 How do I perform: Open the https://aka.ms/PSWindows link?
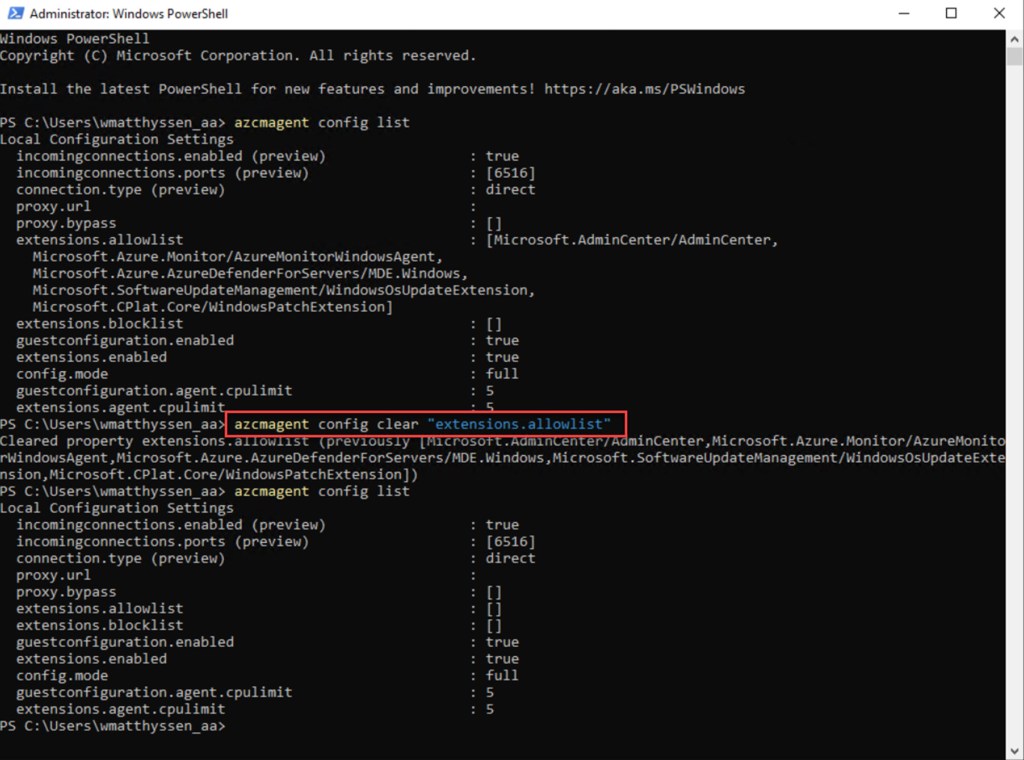644,89
